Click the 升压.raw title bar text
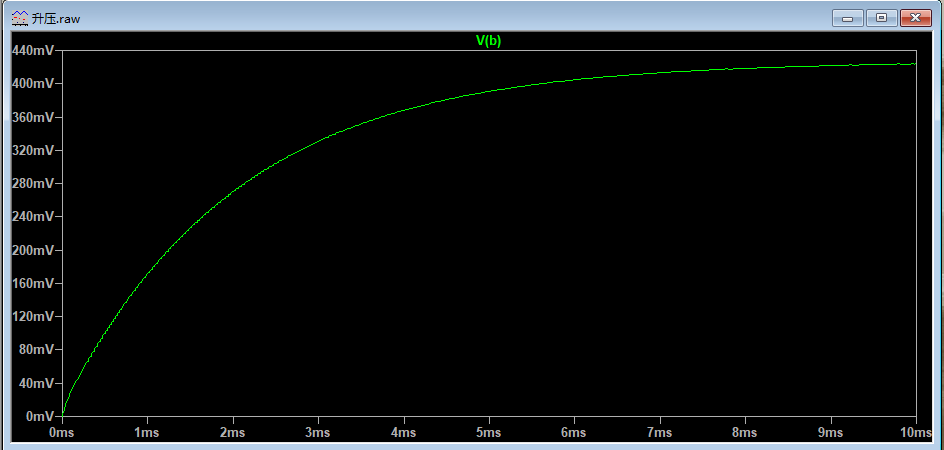The image size is (944, 450). tap(55, 18)
